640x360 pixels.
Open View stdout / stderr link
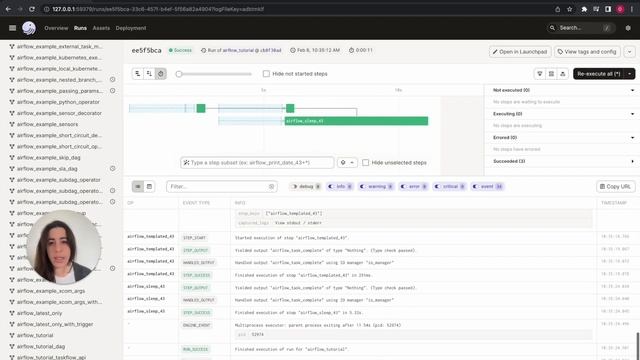pos(298,223)
